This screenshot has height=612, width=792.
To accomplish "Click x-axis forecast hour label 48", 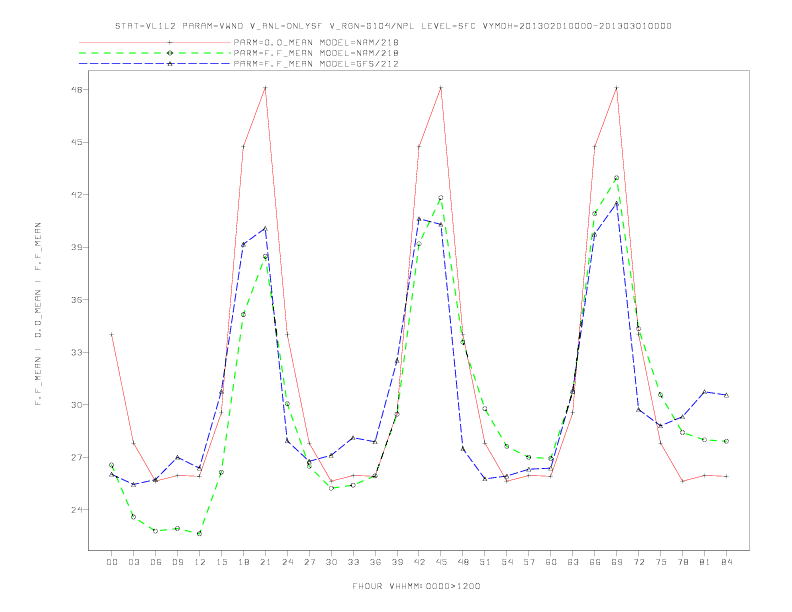I will tap(463, 562).
